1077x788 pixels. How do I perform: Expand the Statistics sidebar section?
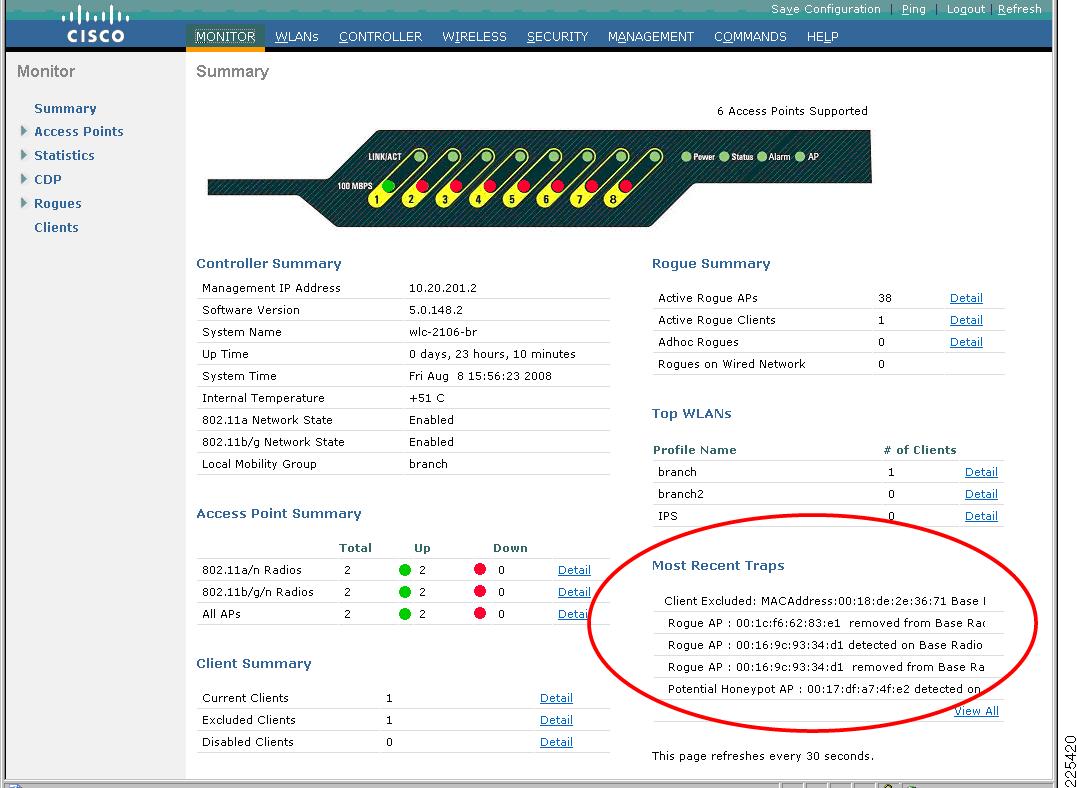pyautogui.click(x=24, y=155)
